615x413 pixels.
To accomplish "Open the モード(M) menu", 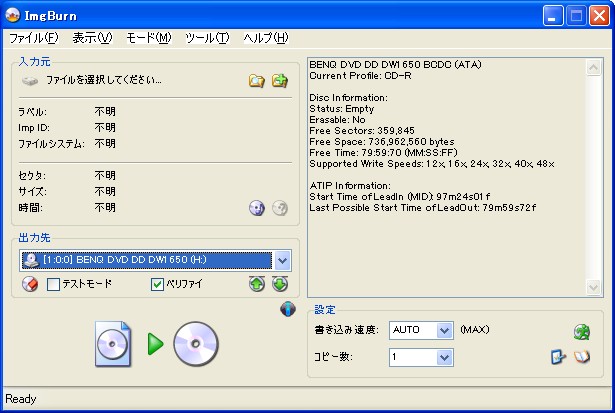I will [149, 38].
